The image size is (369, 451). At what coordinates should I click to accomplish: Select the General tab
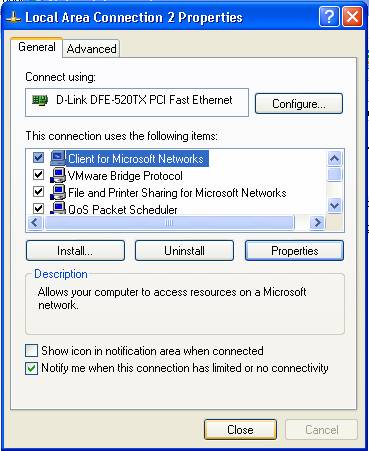[x=37, y=47]
